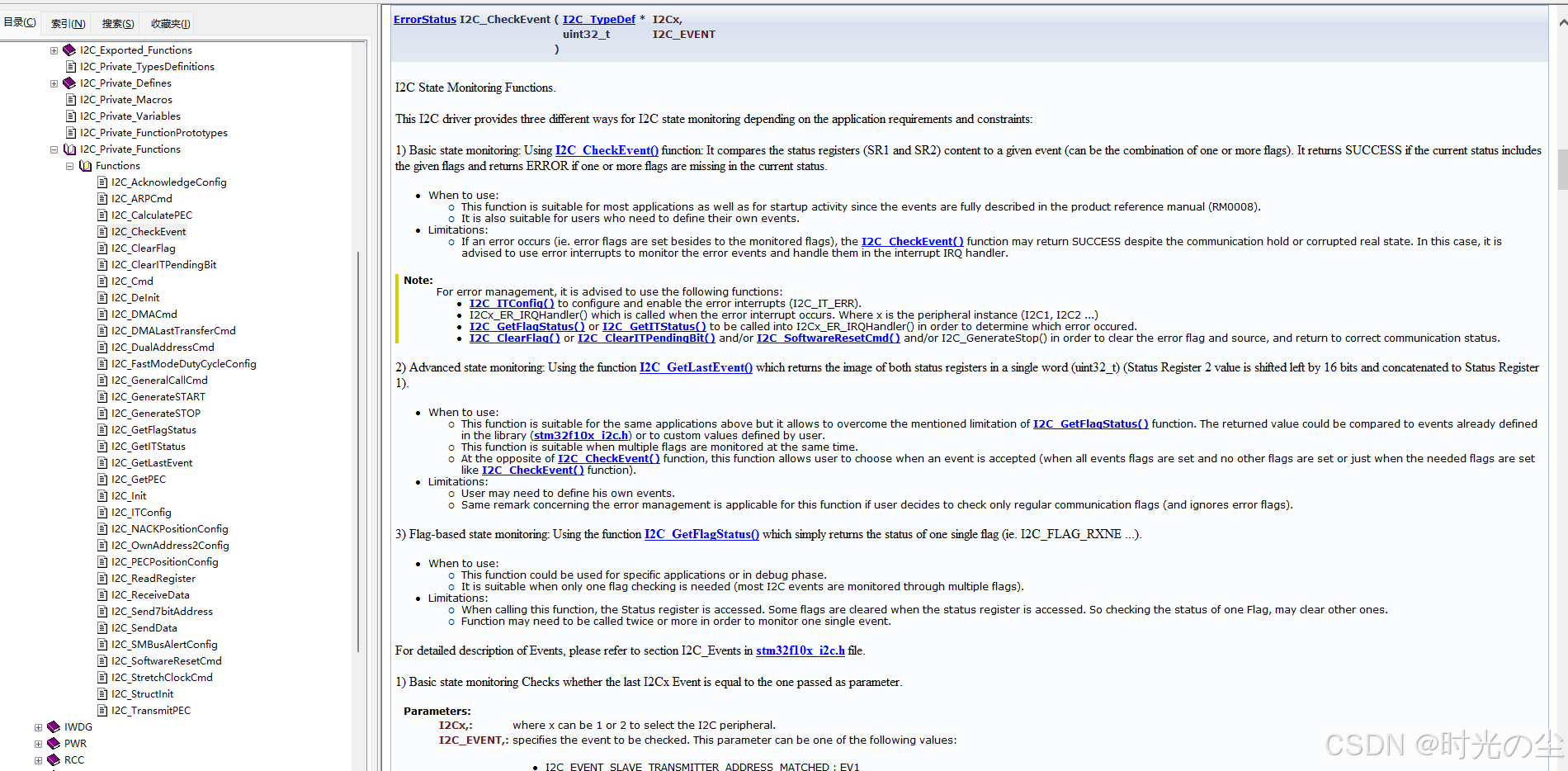Click the PWR book icon
The image size is (1568, 771).
[54, 744]
